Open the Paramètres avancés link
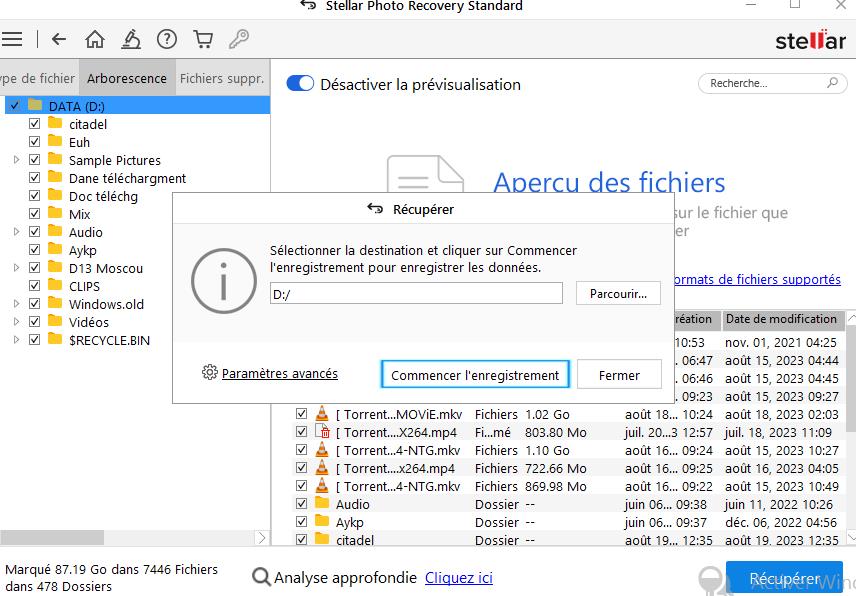Viewport: 856px width, 596px height. point(279,374)
